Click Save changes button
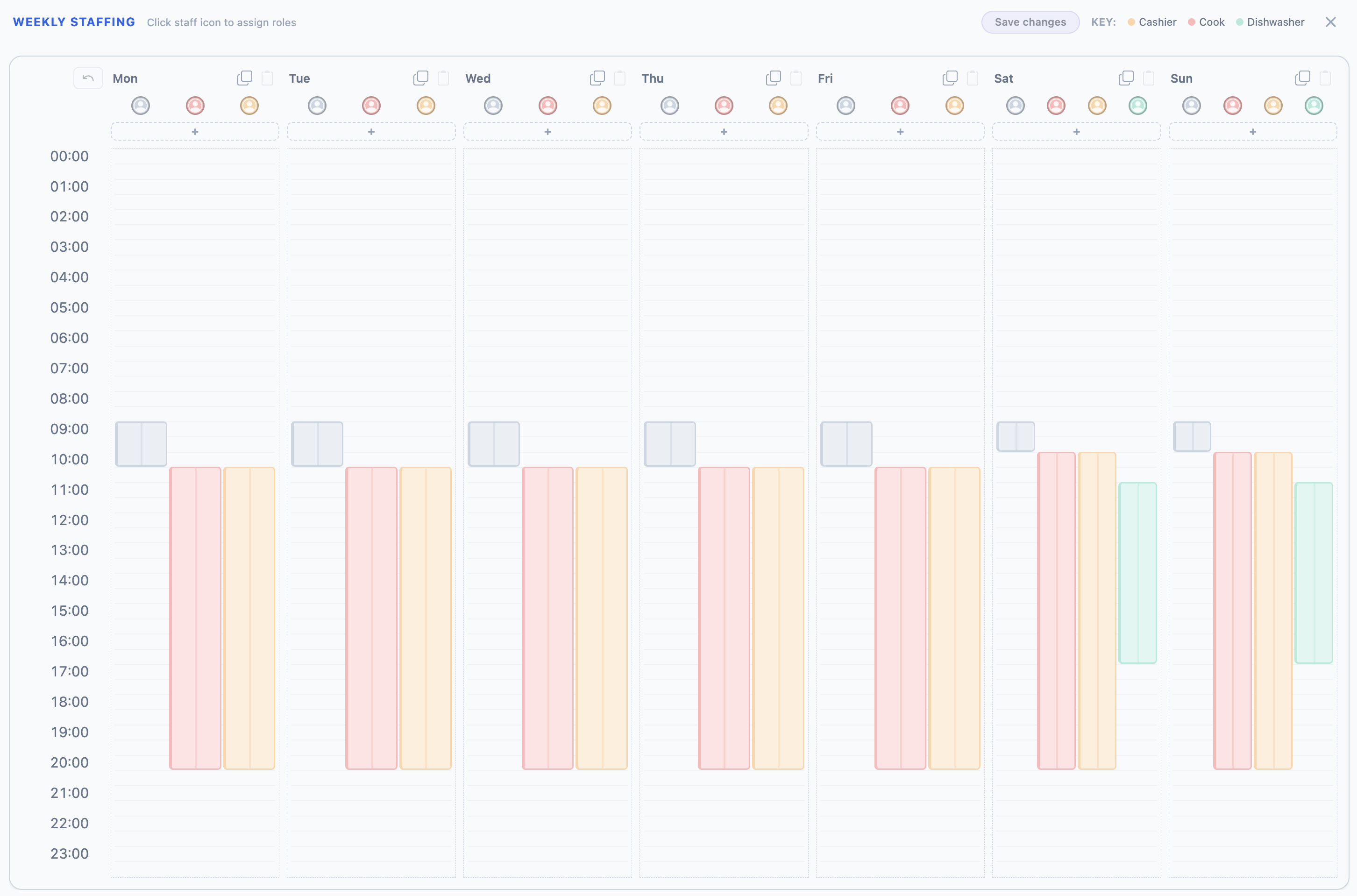 tap(1030, 22)
